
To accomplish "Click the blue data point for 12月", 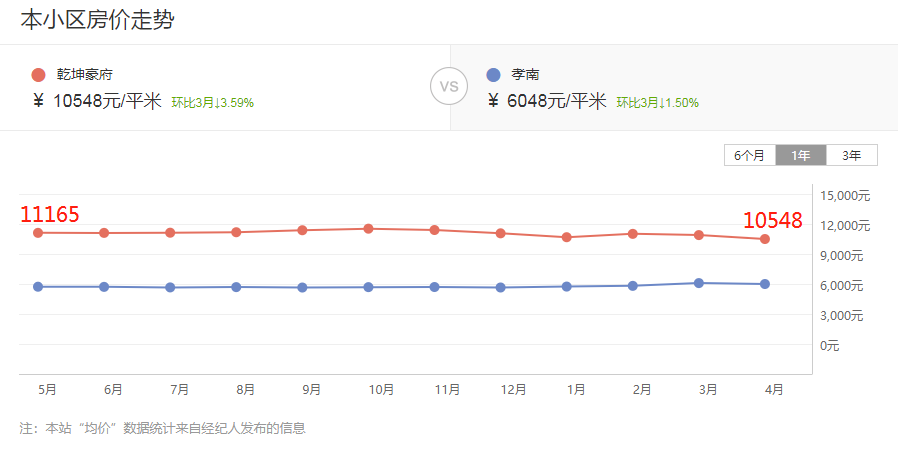I will 501,288.
